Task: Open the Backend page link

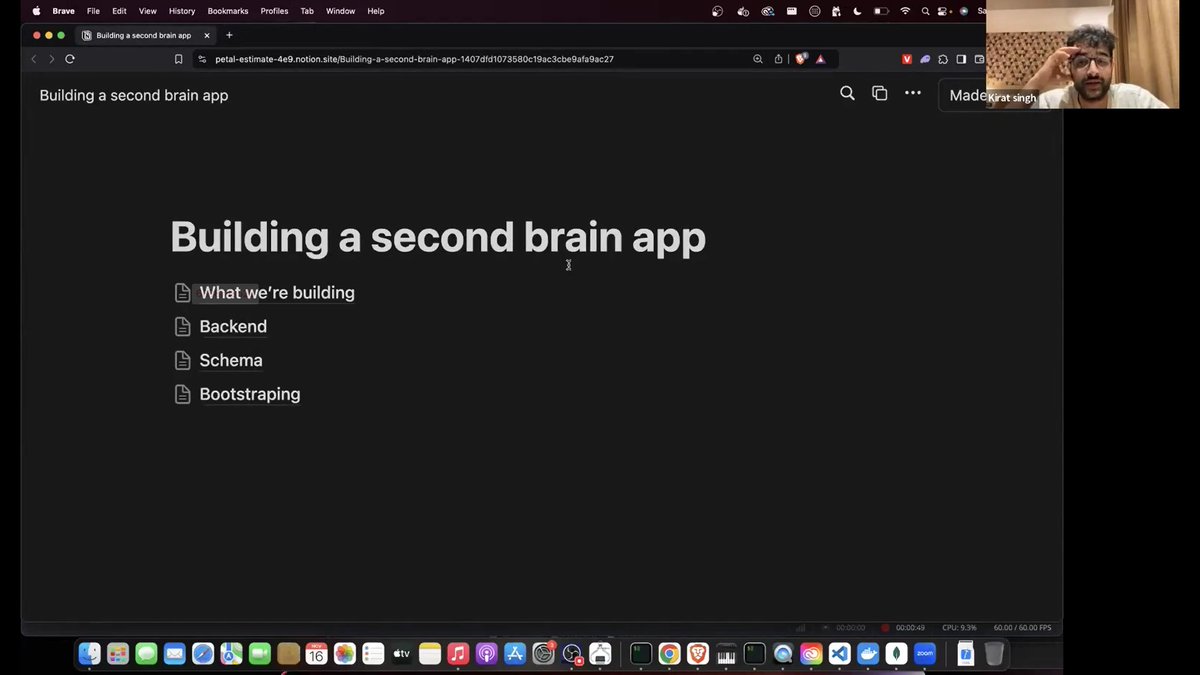Action: pyautogui.click(x=233, y=327)
